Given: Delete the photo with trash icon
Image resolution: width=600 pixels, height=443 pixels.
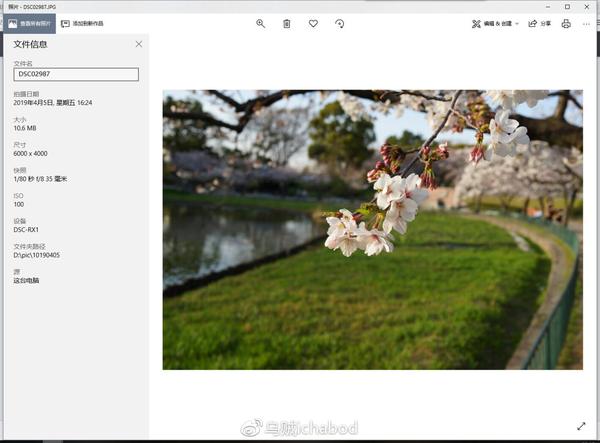Looking at the screenshot, I should [x=287, y=24].
